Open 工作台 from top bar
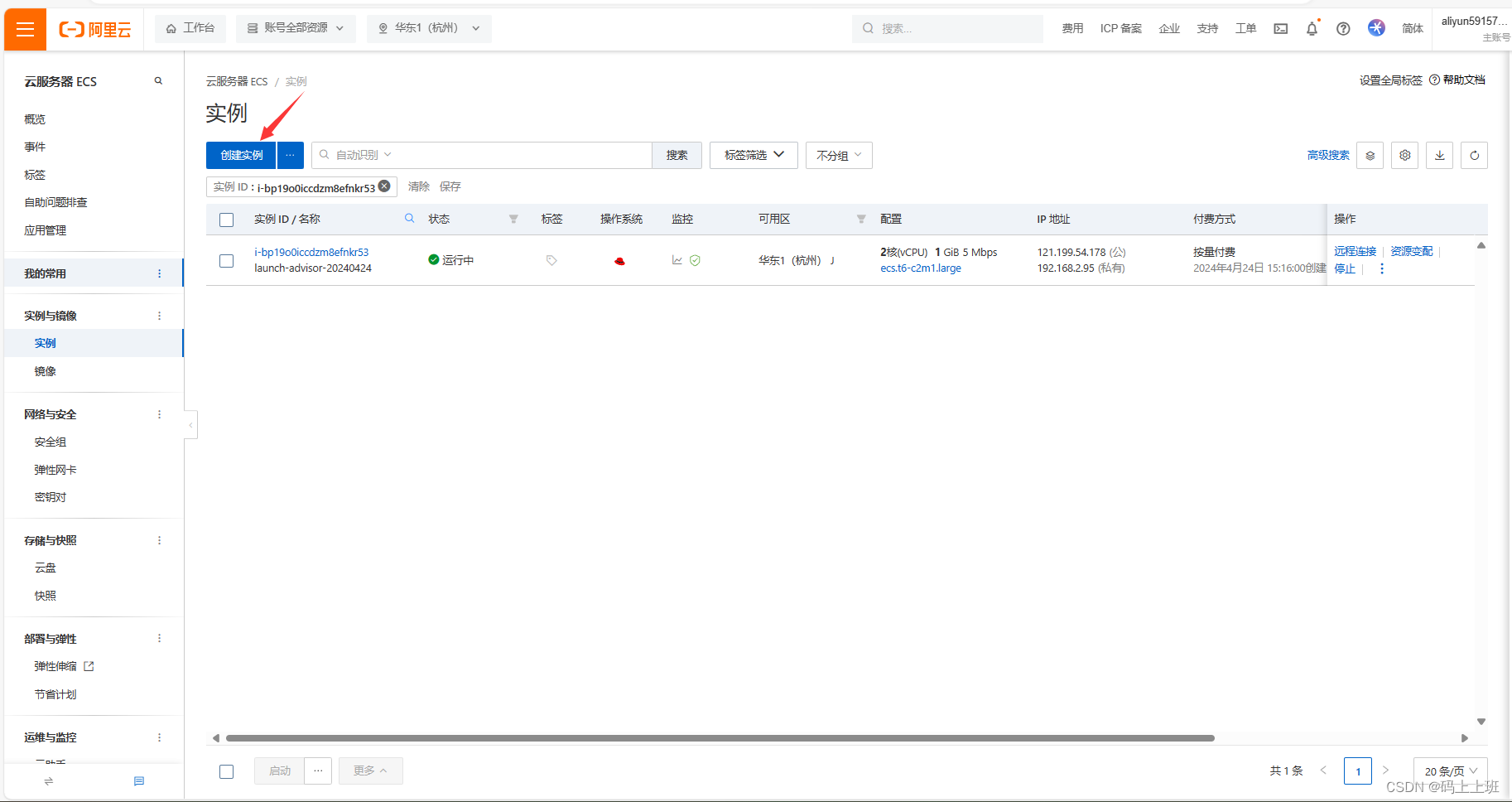Screen dimensions: 1512x802 190,28
